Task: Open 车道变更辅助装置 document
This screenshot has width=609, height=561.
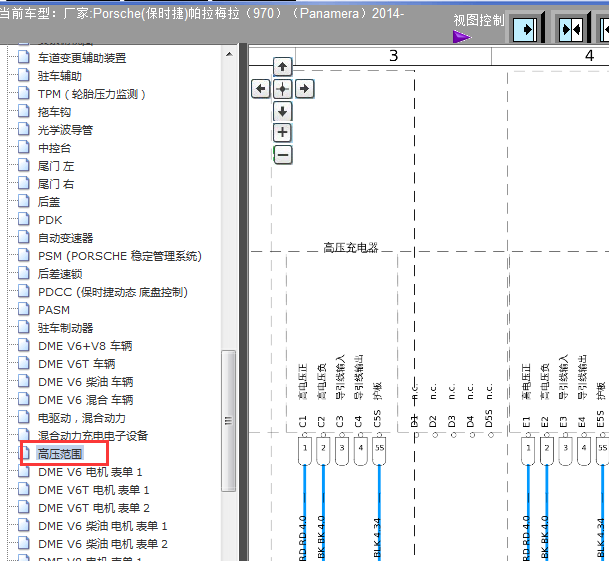Action: (82, 58)
